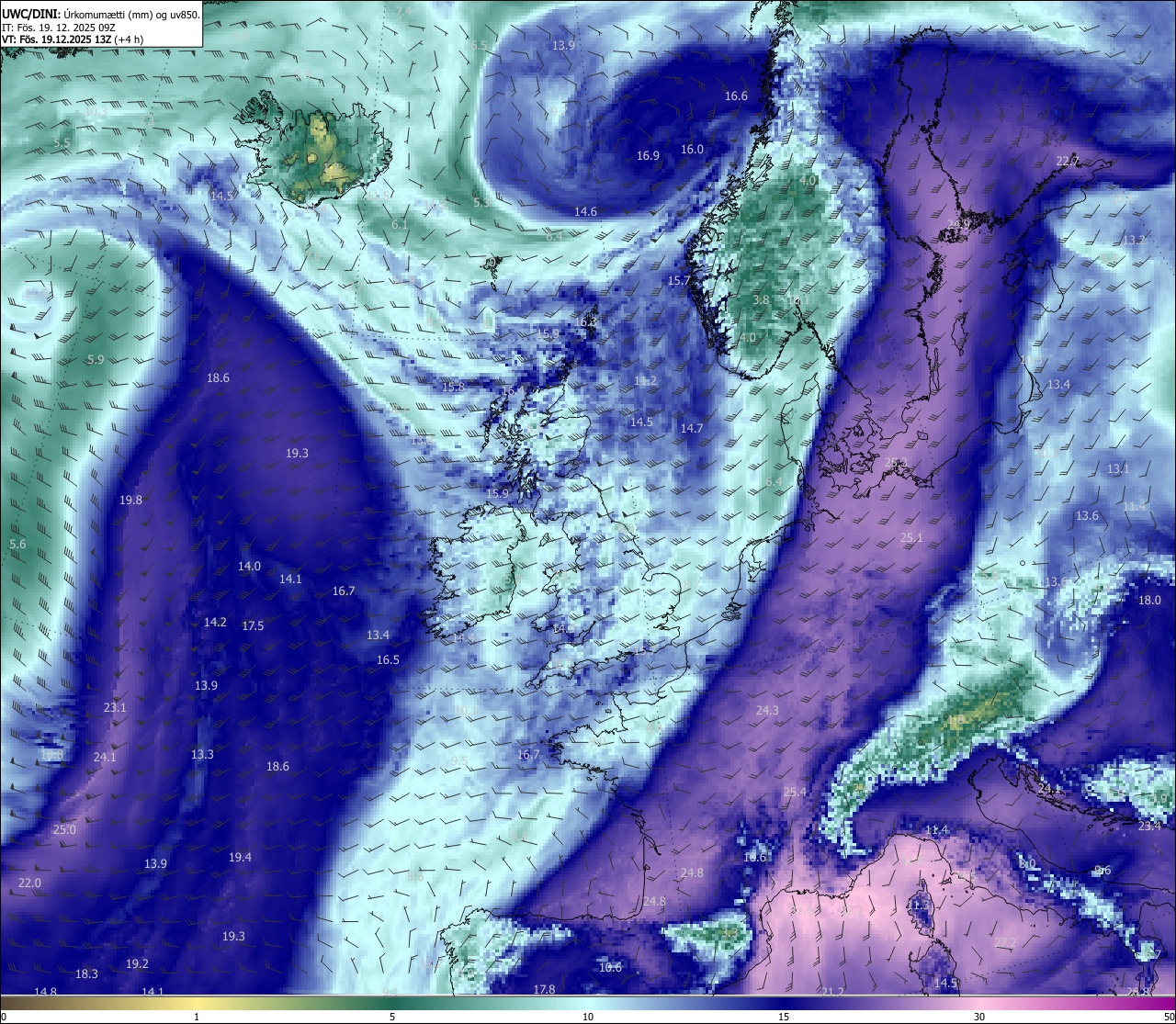Viewport: 1176px width, 1024px height.
Task: Click the 18.0 value at the right edge
Action: point(1149,601)
